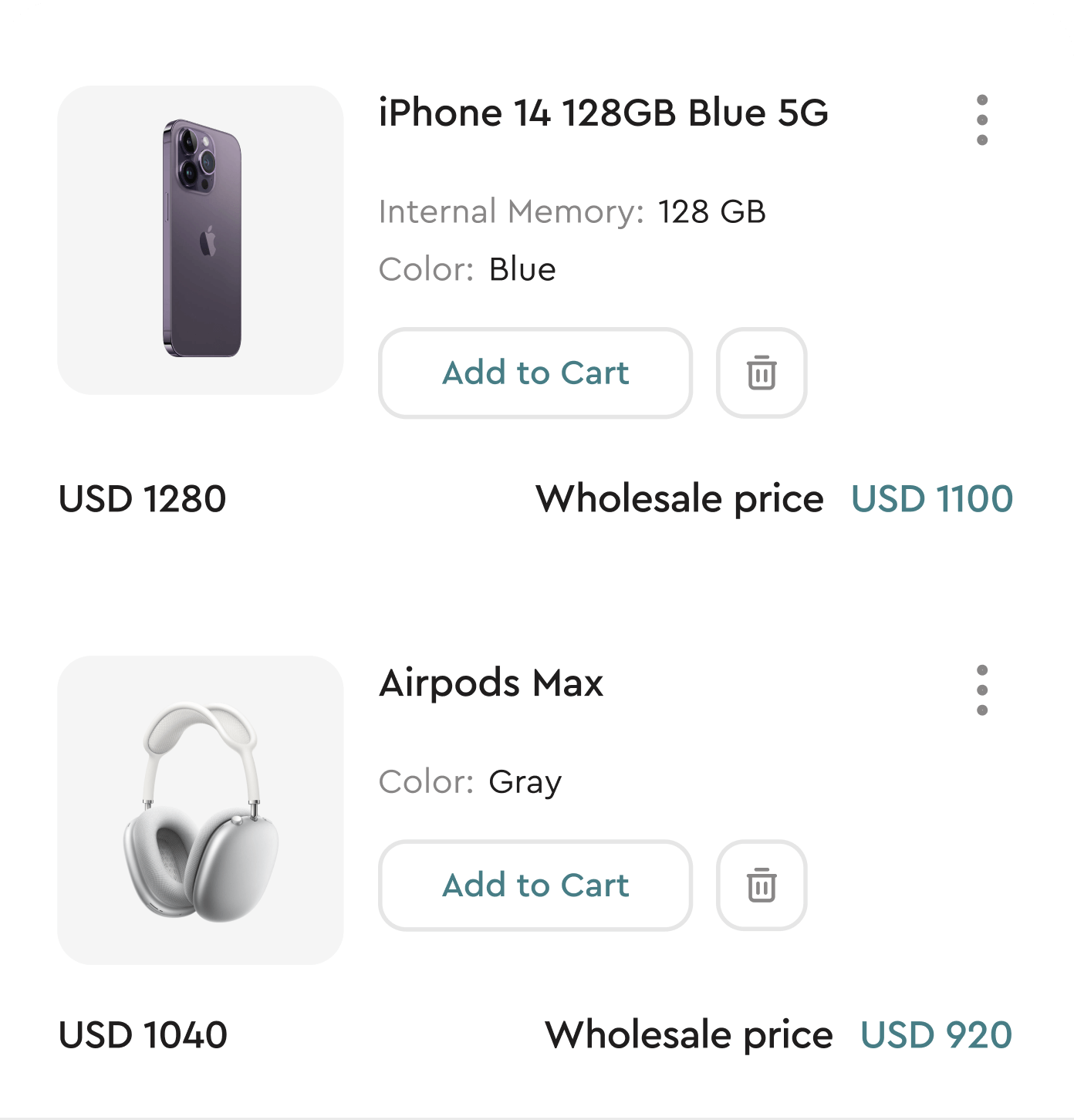Viewport: 1074px width, 1120px height.
Task: Select the Blue color value
Action: pos(522,270)
